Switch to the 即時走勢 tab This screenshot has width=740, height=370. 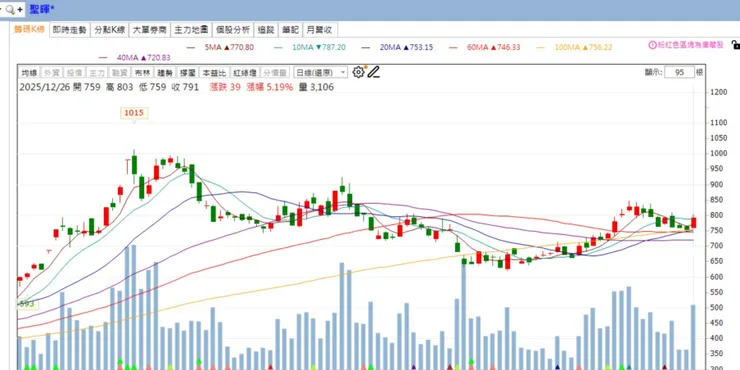(x=70, y=30)
